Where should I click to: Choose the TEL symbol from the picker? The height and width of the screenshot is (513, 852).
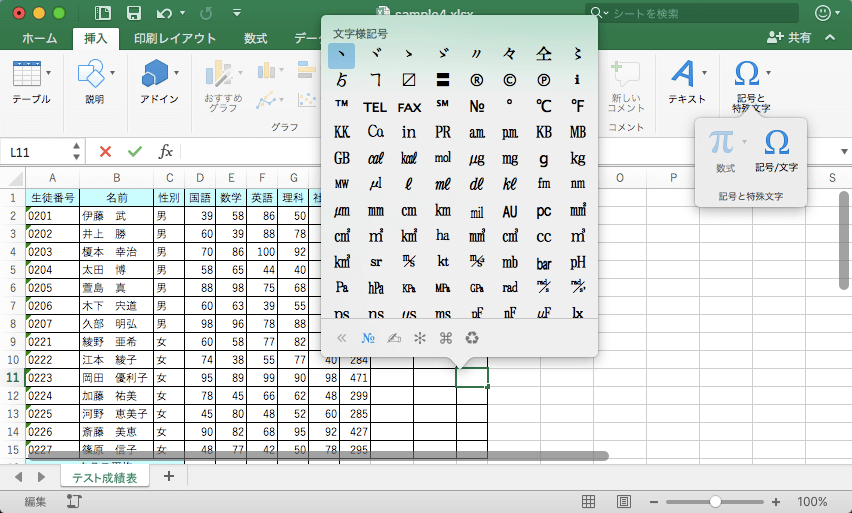point(375,106)
